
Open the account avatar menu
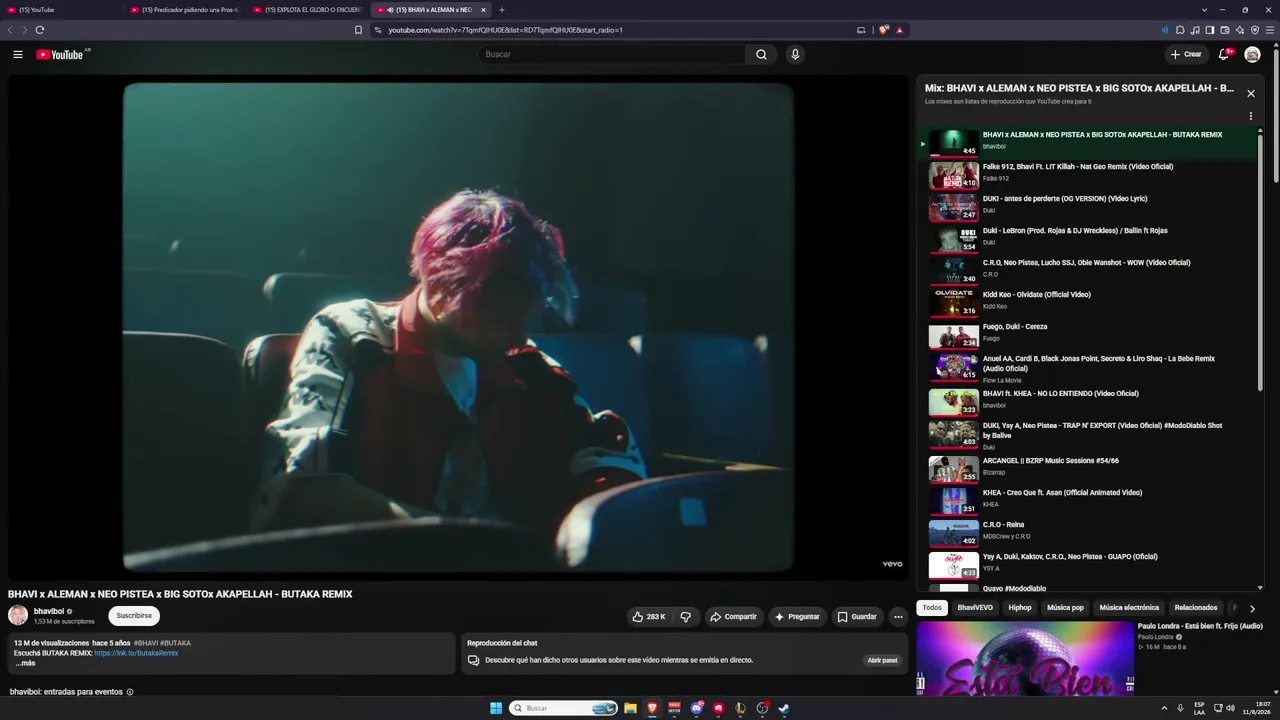click(1252, 54)
